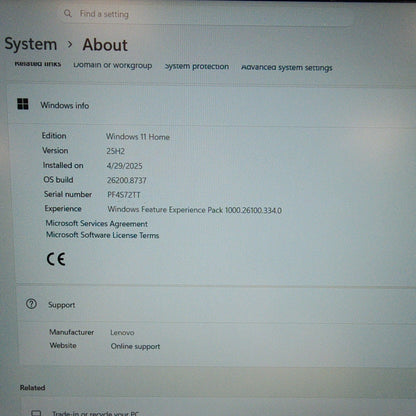Viewport: 416px width, 416px height.
Task: Click the CE mark icon
Action: pyautogui.click(x=56, y=259)
